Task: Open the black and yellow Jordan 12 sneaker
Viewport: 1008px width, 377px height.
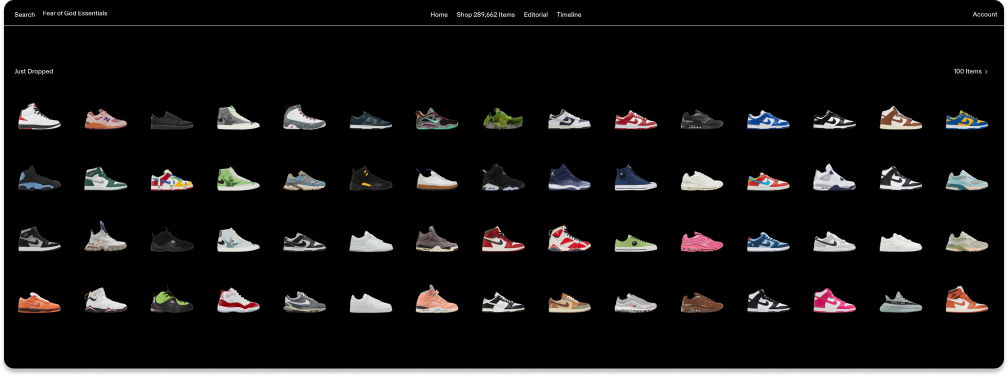Action: (x=370, y=178)
